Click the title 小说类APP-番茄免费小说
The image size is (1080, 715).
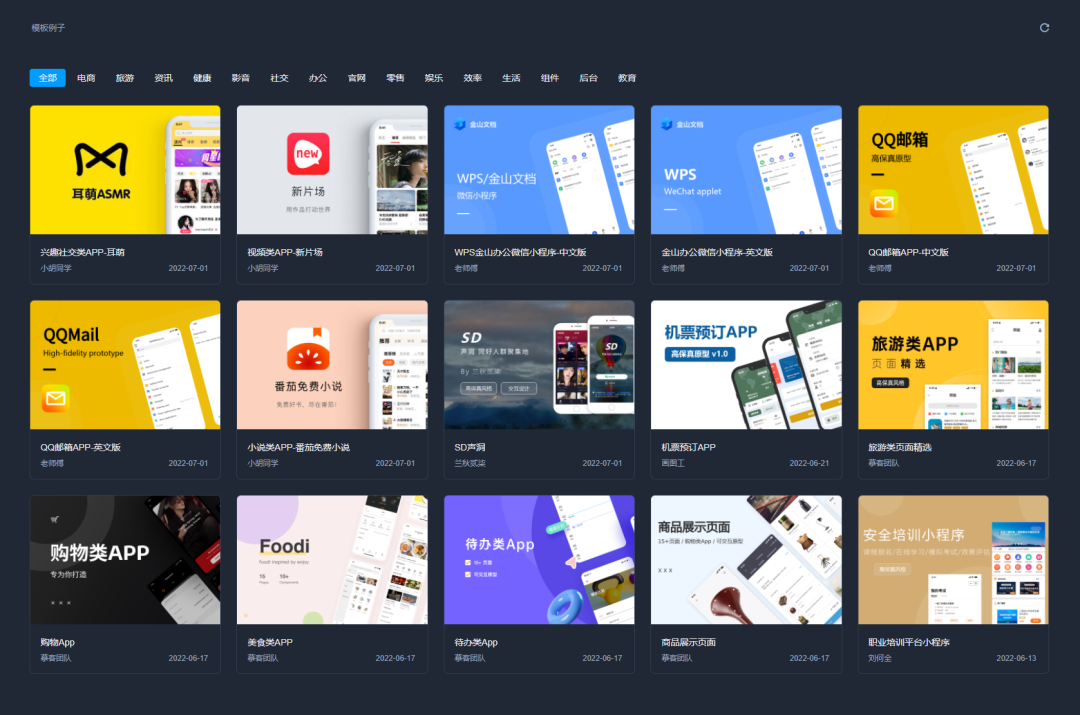pyautogui.click(x=298, y=447)
